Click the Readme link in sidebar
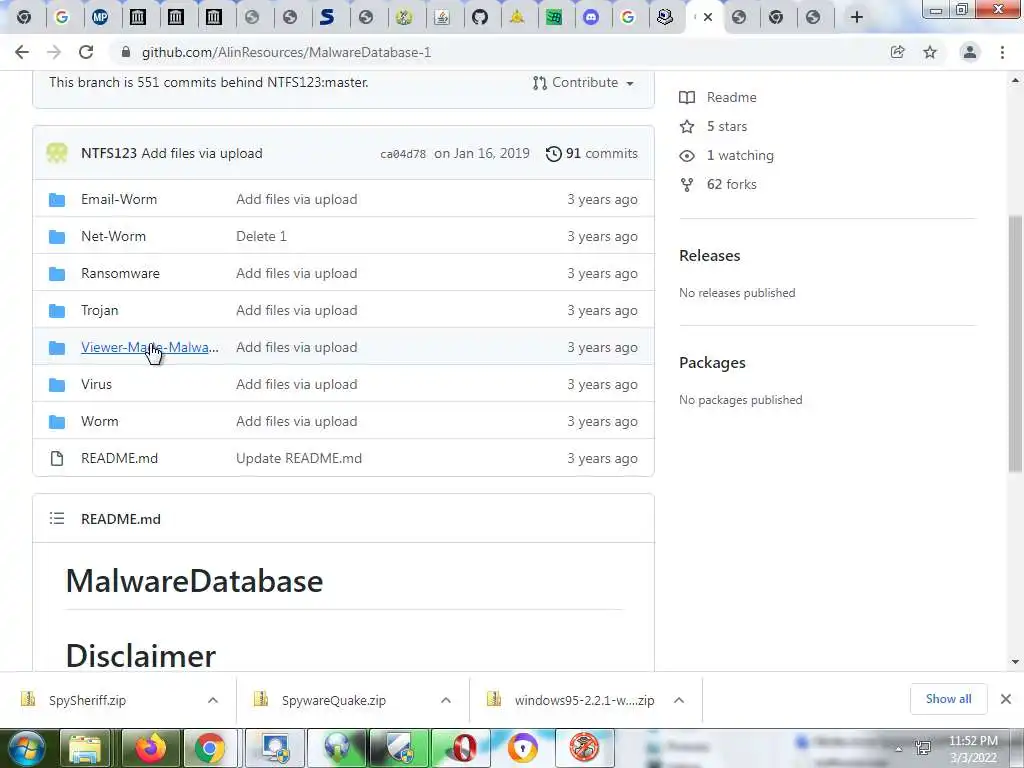 pos(731,97)
